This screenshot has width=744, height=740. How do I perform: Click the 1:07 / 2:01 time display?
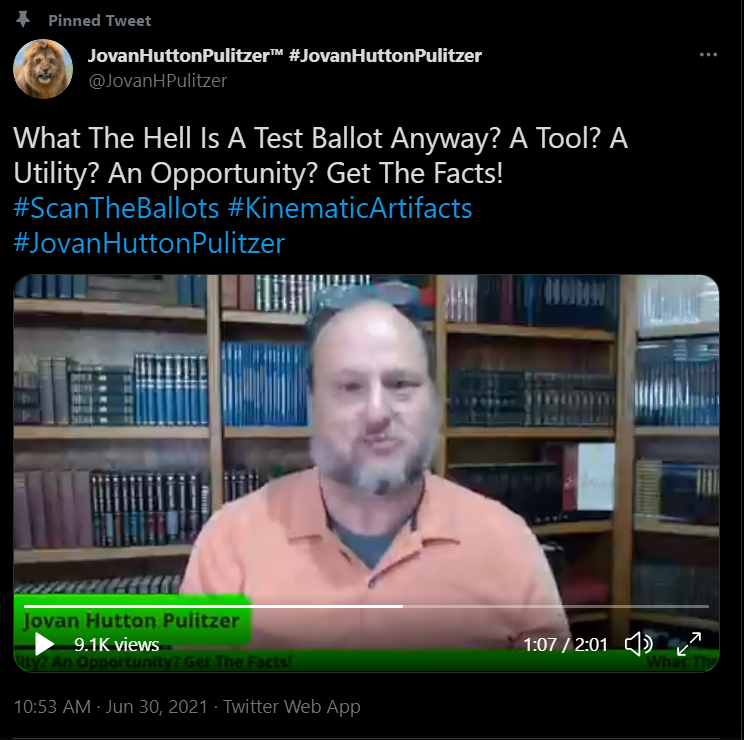[x=565, y=644]
